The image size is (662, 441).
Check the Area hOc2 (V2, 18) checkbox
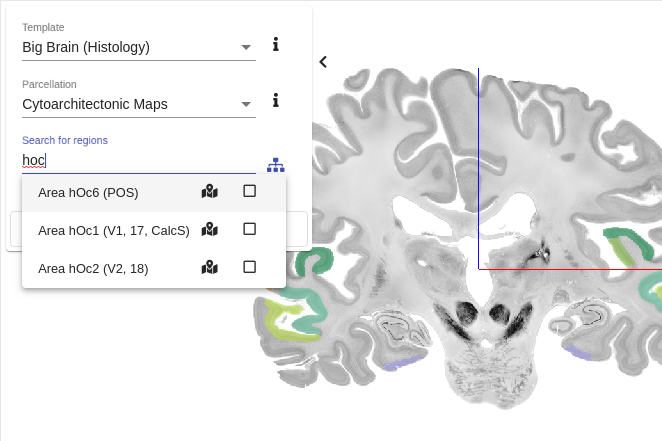(x=250, y=267)
